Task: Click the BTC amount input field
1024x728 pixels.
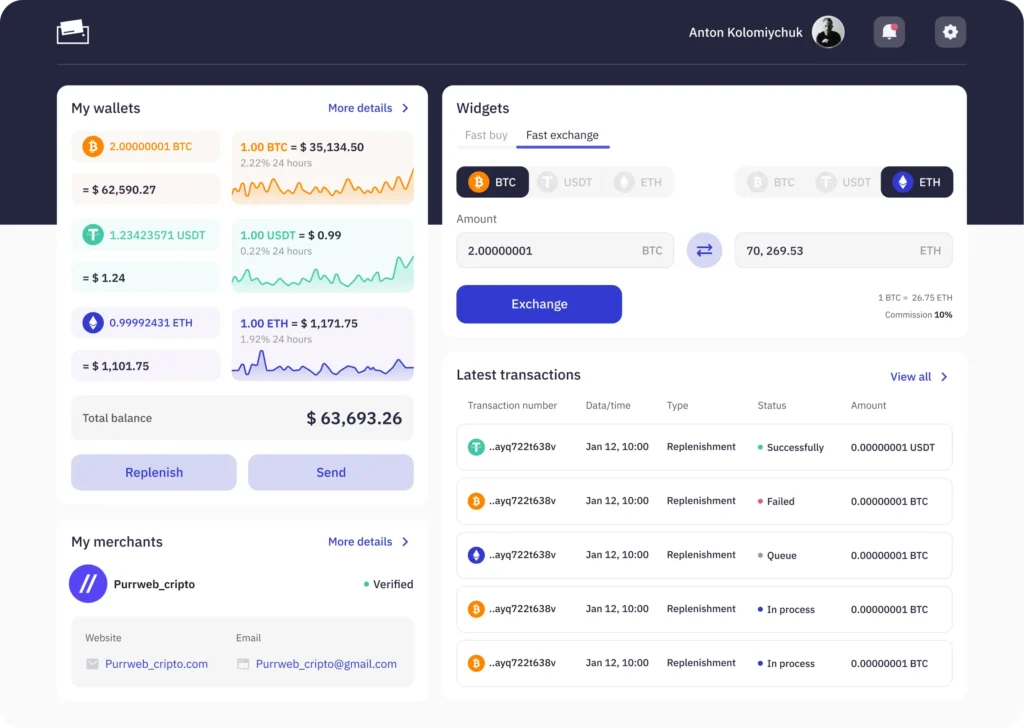Action: (x=565, y=251)
